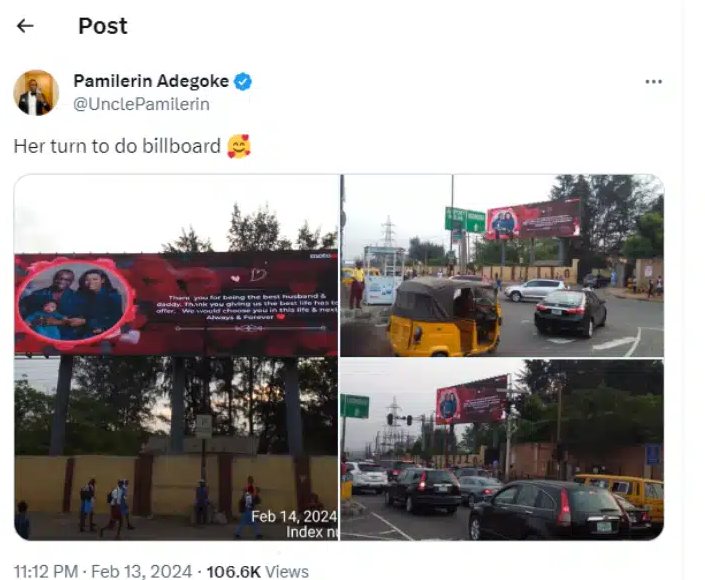Open the large left billboard photo
705x580 pixels.
tap(176, 357)
